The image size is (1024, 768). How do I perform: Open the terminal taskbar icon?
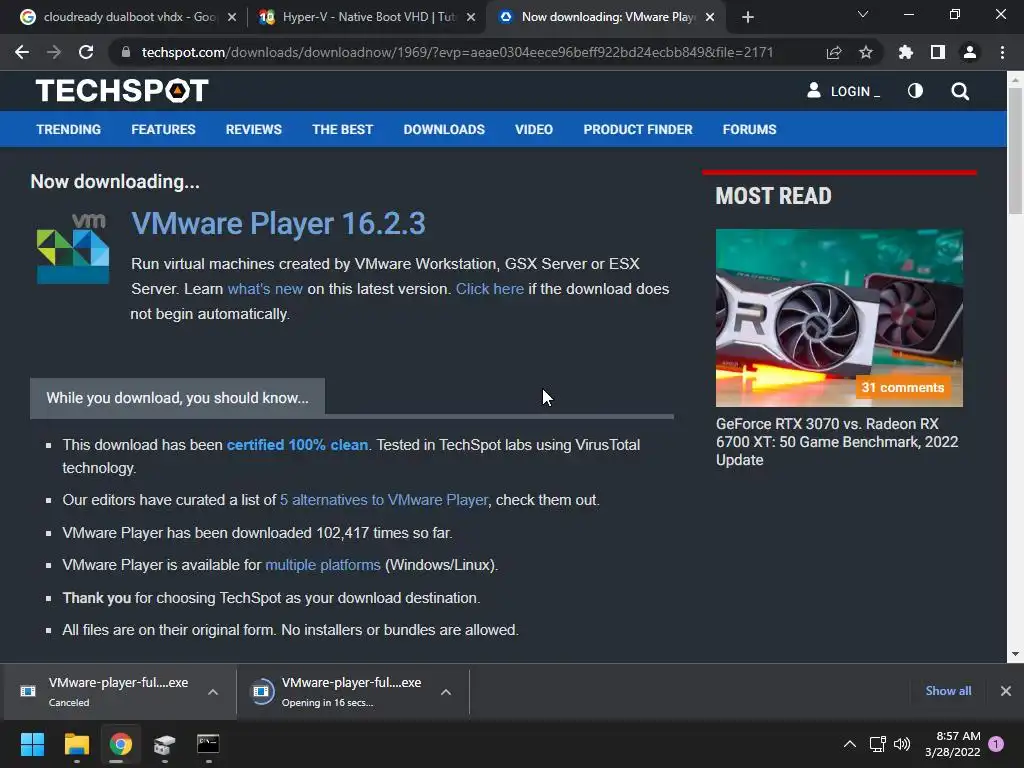tap(208, 744)
